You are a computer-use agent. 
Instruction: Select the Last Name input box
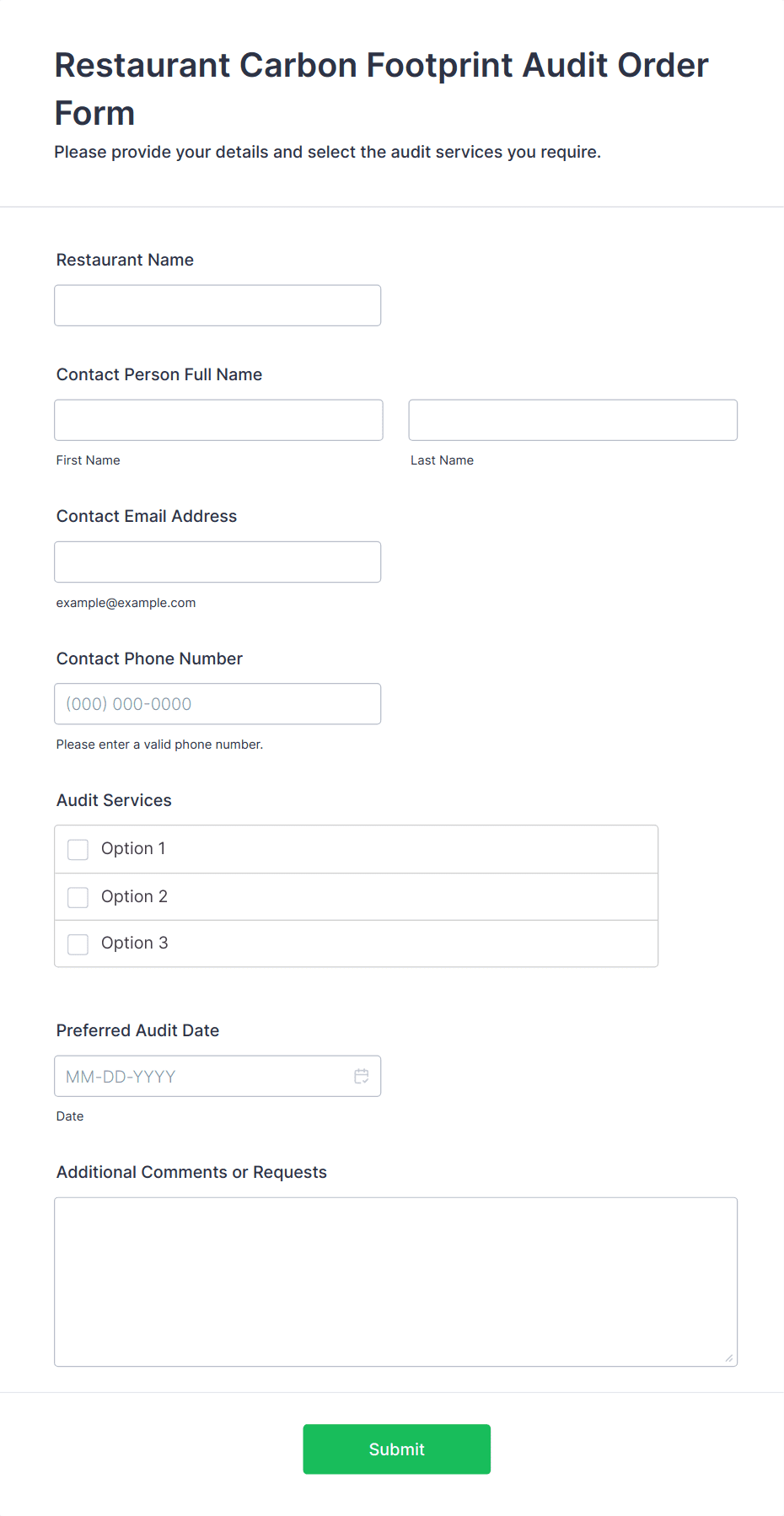pos(572,420)
